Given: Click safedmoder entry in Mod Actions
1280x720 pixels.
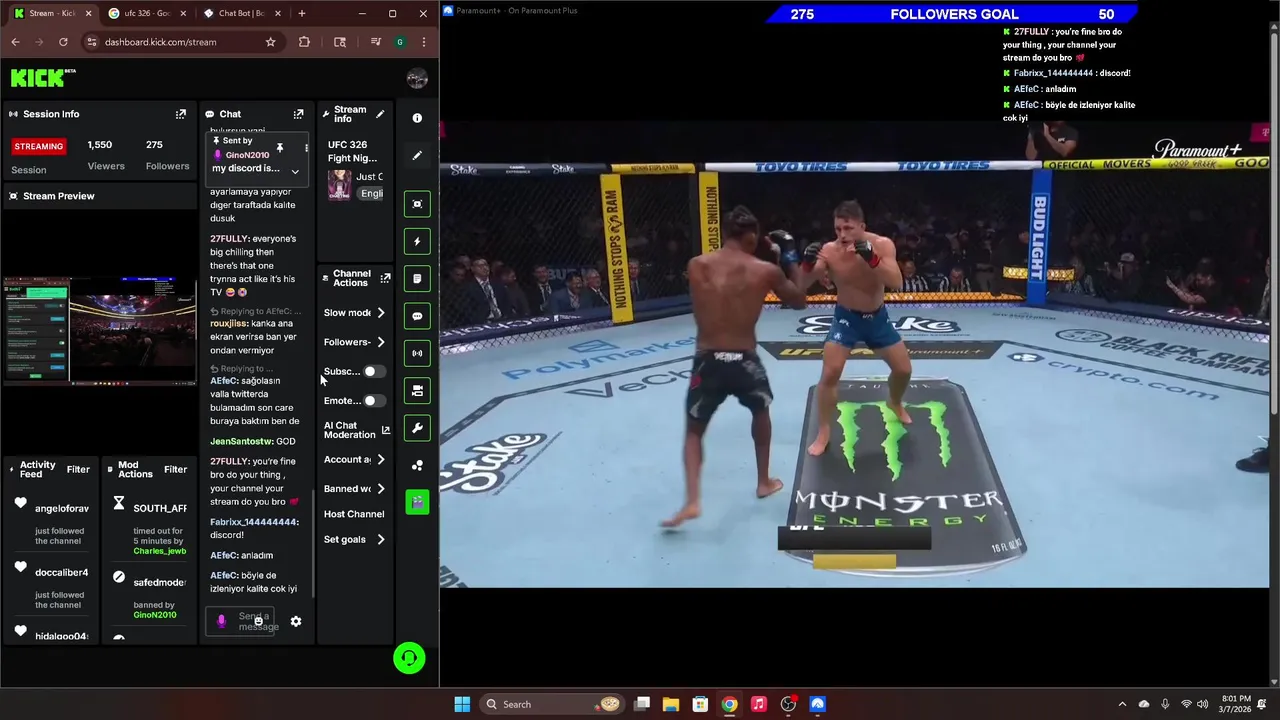Looking at the screenshot, I should click(x=160, y=583).
